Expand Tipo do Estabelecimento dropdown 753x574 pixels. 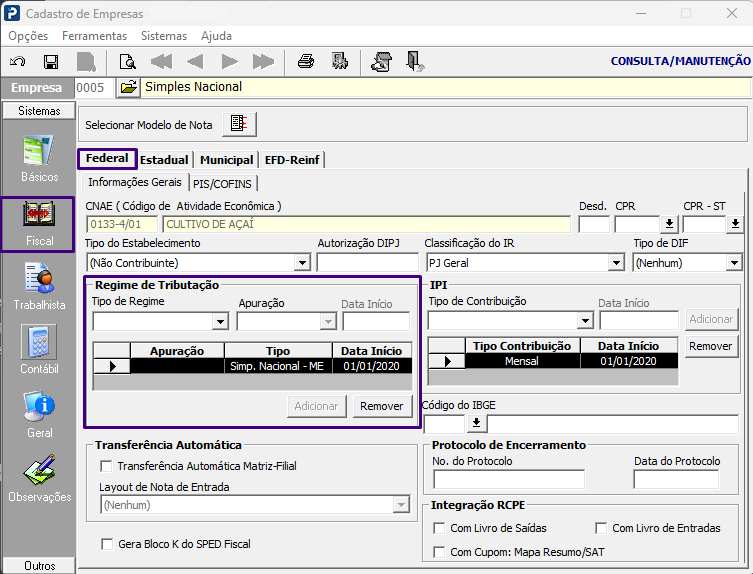pos(302,263)
